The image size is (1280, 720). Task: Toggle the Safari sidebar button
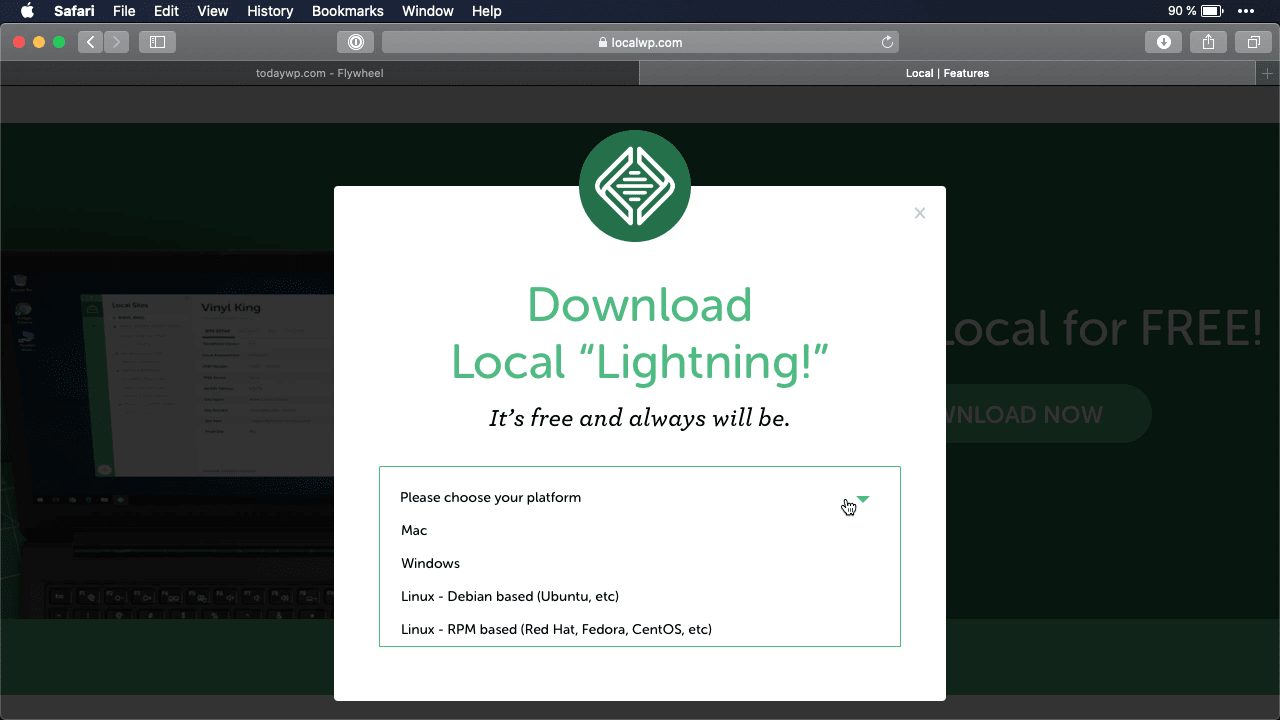point(157,42)
